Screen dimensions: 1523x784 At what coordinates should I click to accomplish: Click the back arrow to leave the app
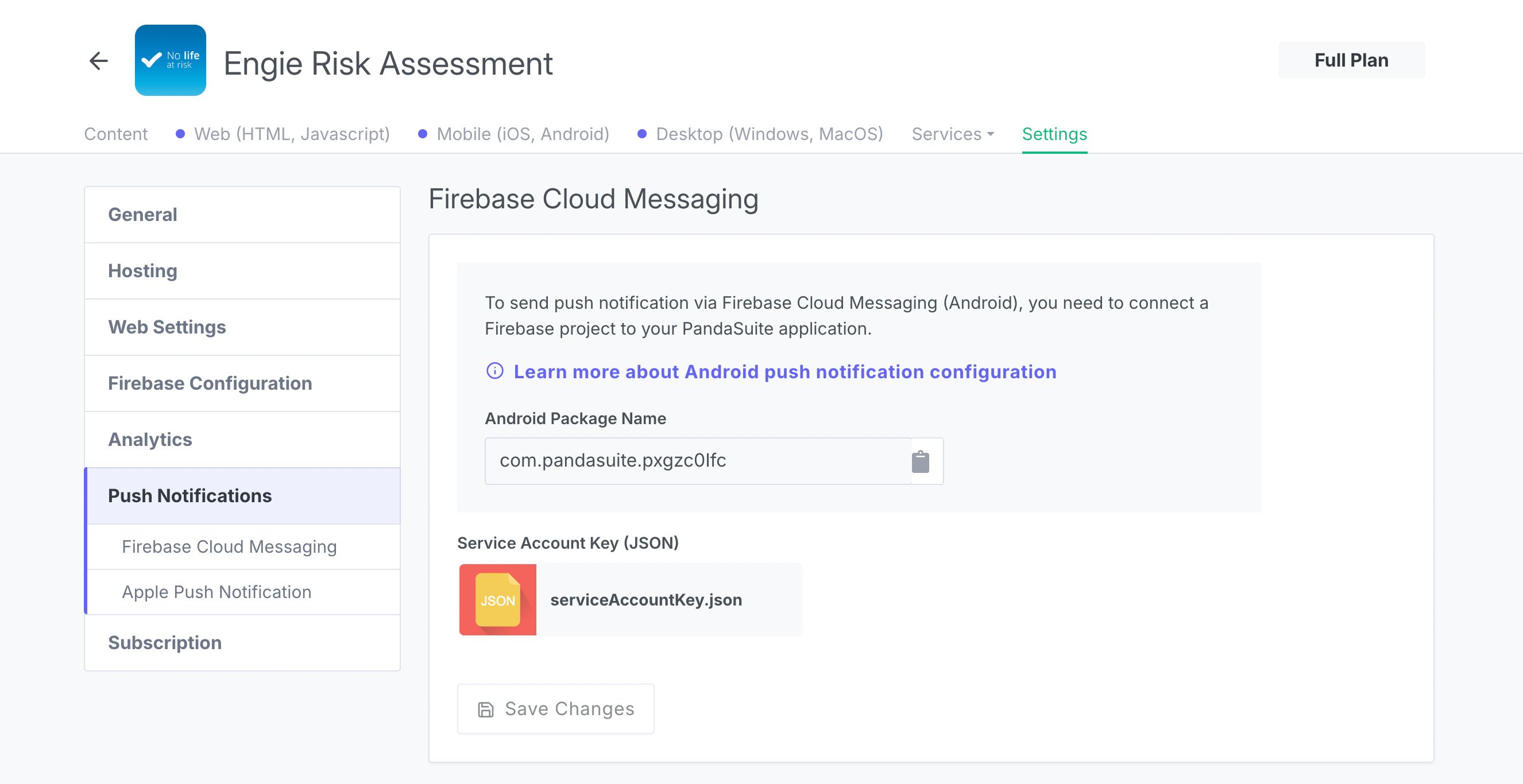click(x=99, y=60)
